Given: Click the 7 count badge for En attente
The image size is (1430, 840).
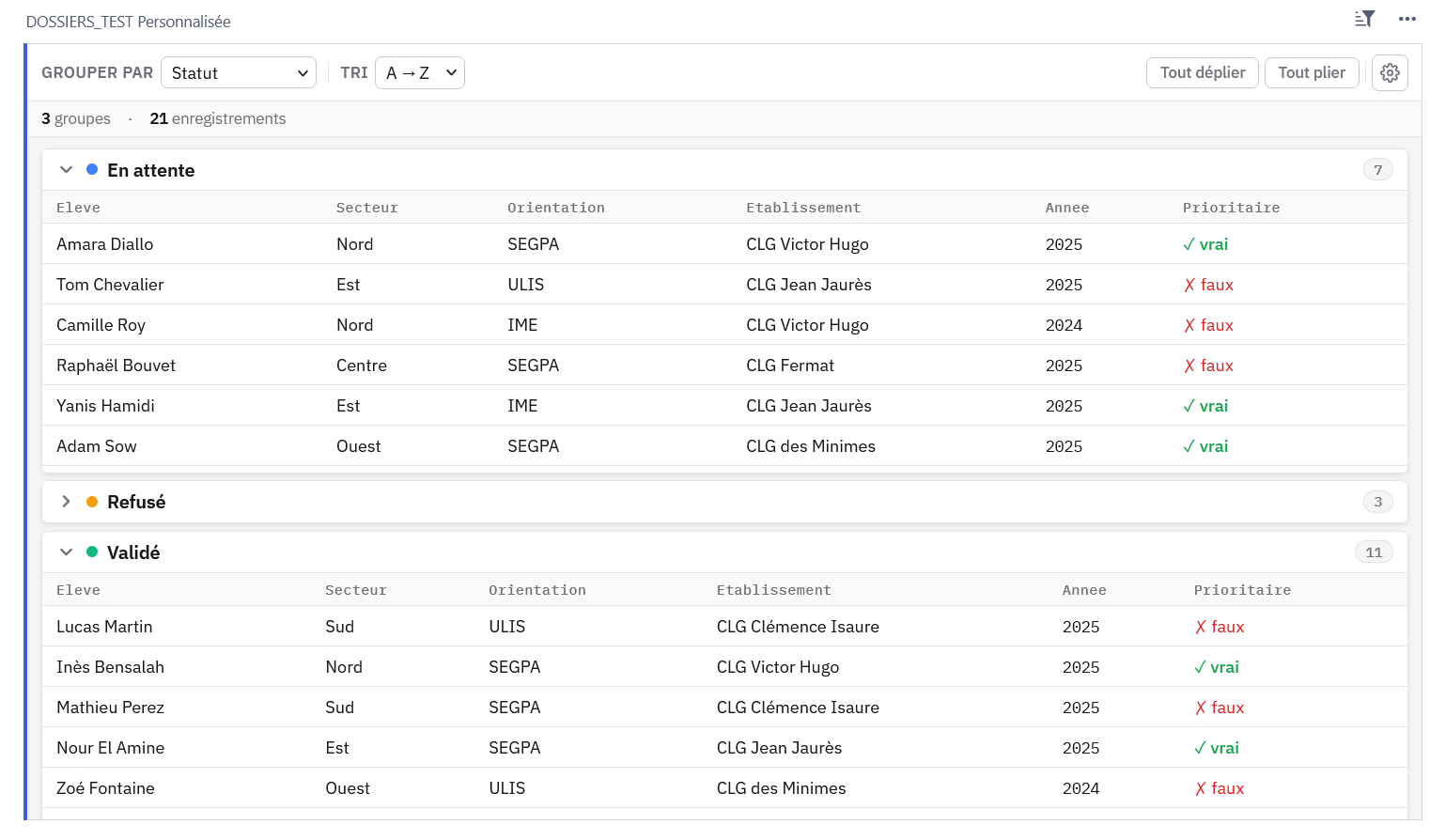Looking at the screenshot, I should pyautogui.click(x=1377, y=170).
